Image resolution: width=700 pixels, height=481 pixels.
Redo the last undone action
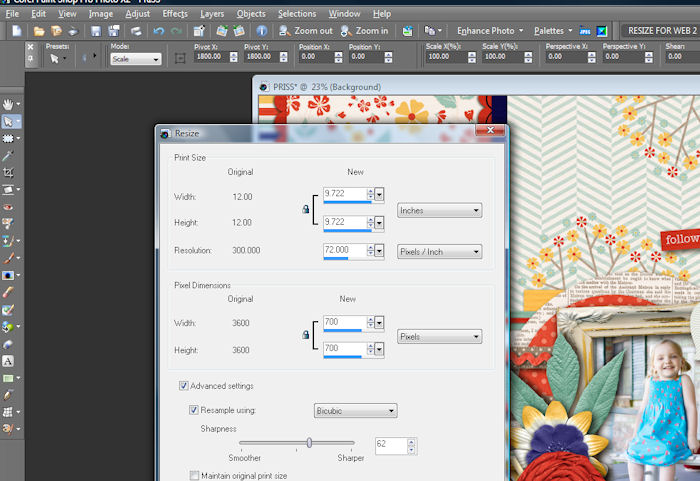(176, 31)
